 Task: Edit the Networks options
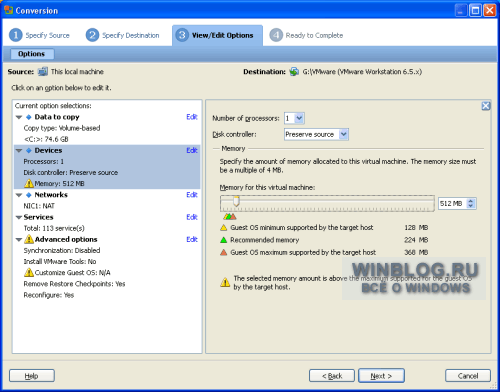tap(192, 195)
